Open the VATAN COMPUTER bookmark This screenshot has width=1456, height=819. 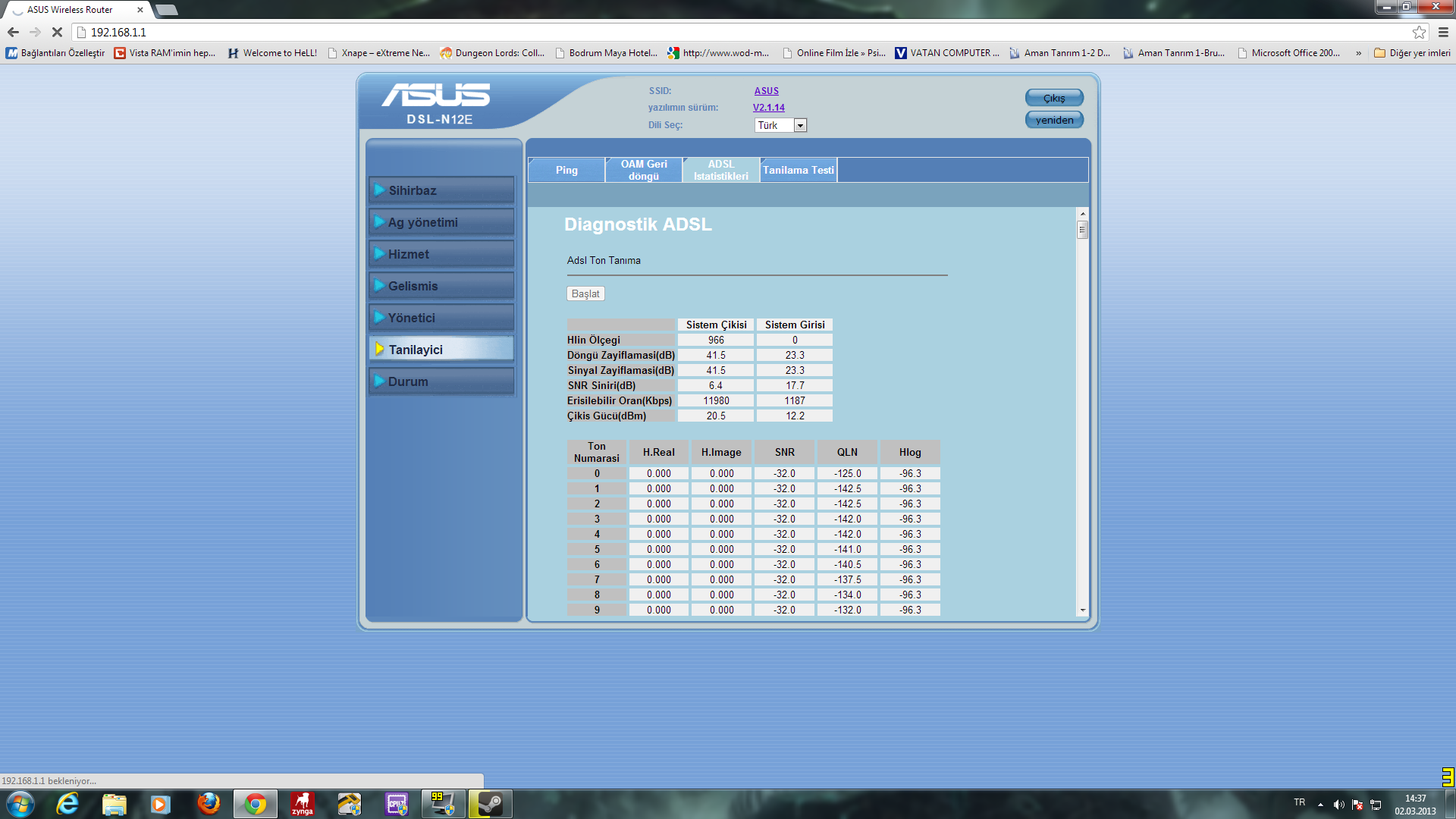[x=947, y=53]
